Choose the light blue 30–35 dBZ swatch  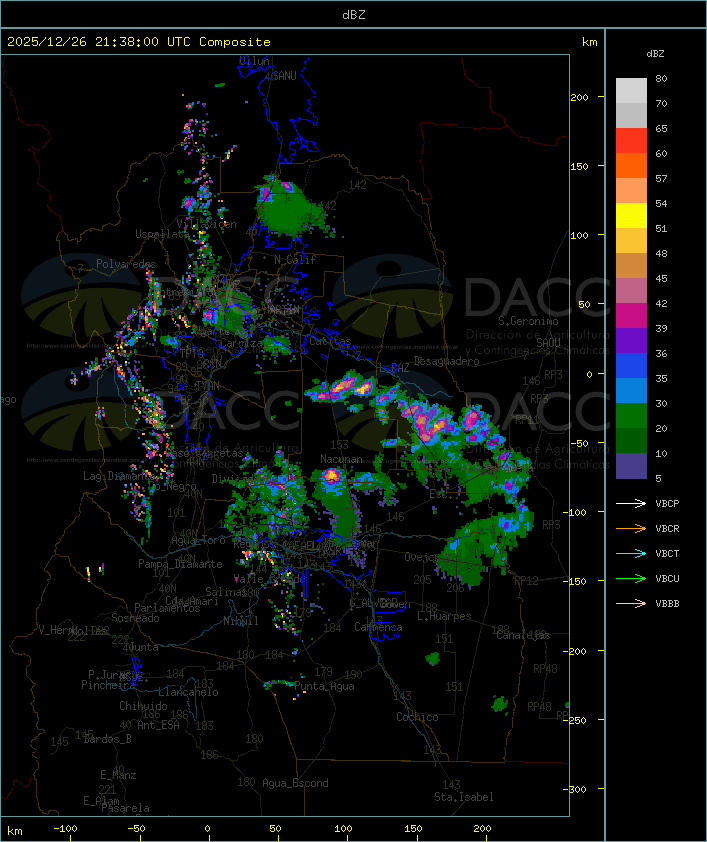tap(631, 390)
